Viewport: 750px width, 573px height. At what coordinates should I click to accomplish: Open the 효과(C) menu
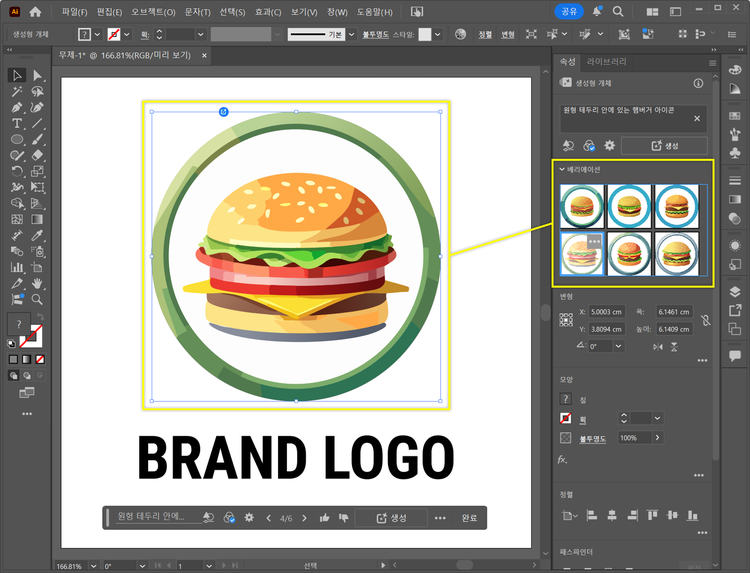[x=268, y=12]
